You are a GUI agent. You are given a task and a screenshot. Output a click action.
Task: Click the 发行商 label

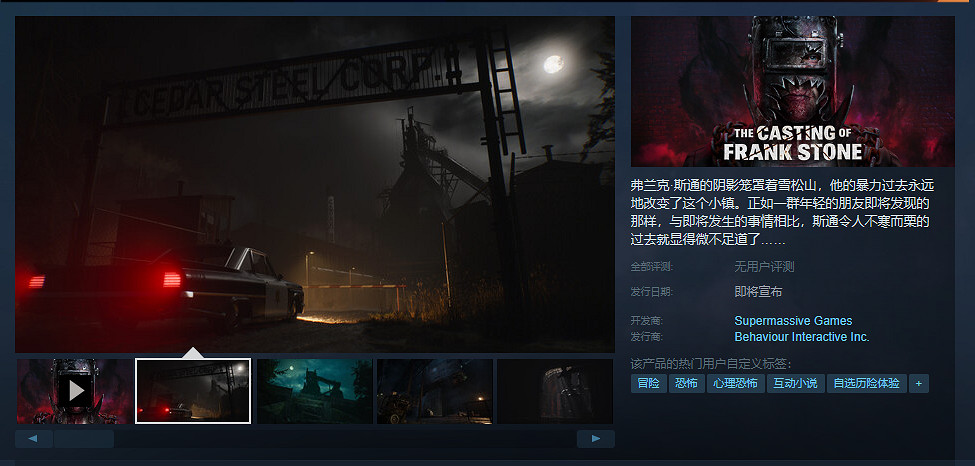point(647,337)
